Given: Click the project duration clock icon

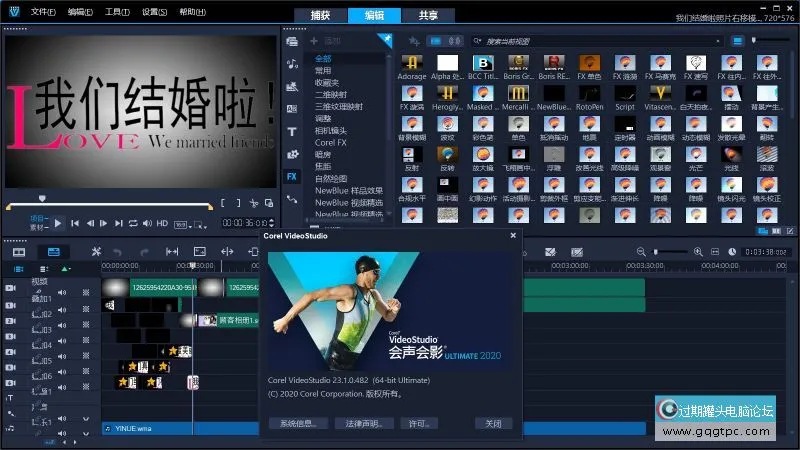Looking at the screenshot, I should (732, 252).
